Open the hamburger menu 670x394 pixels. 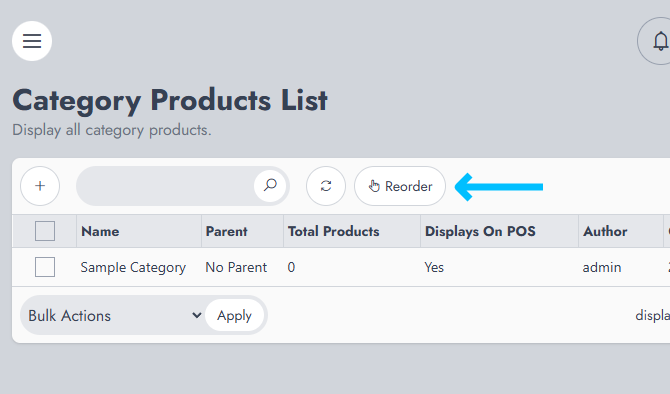pos(32,41)
